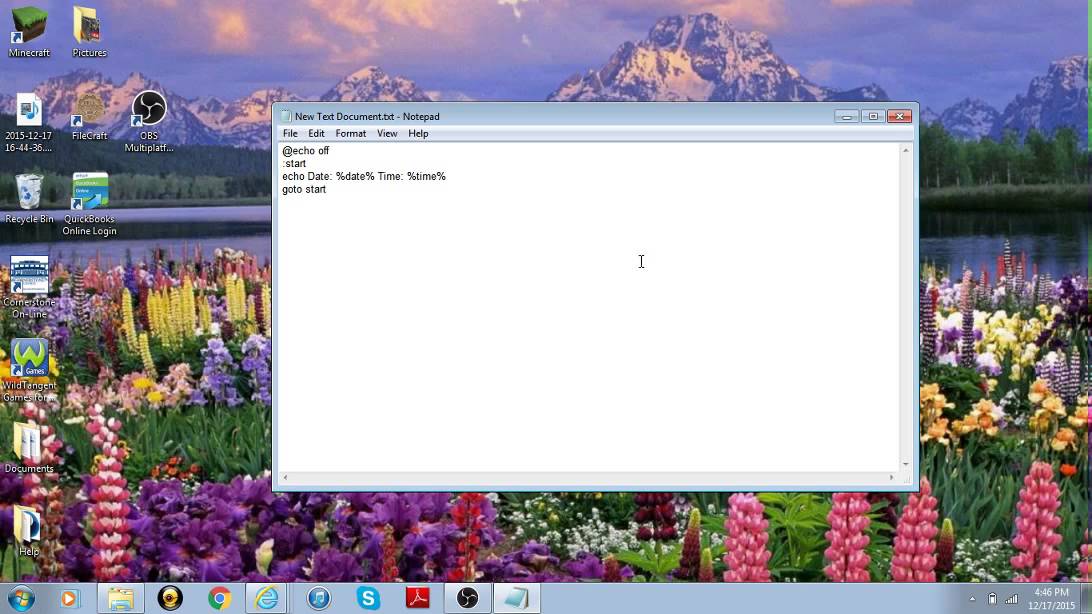Place cursor in the '@echo off' line

pyautogui.click(x=306, y=150)
